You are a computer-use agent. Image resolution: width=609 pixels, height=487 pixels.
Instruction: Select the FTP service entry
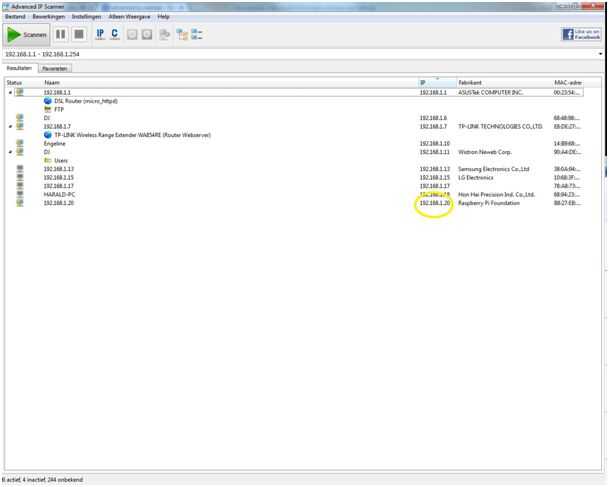pyautogui.click(x=59, y=110)
